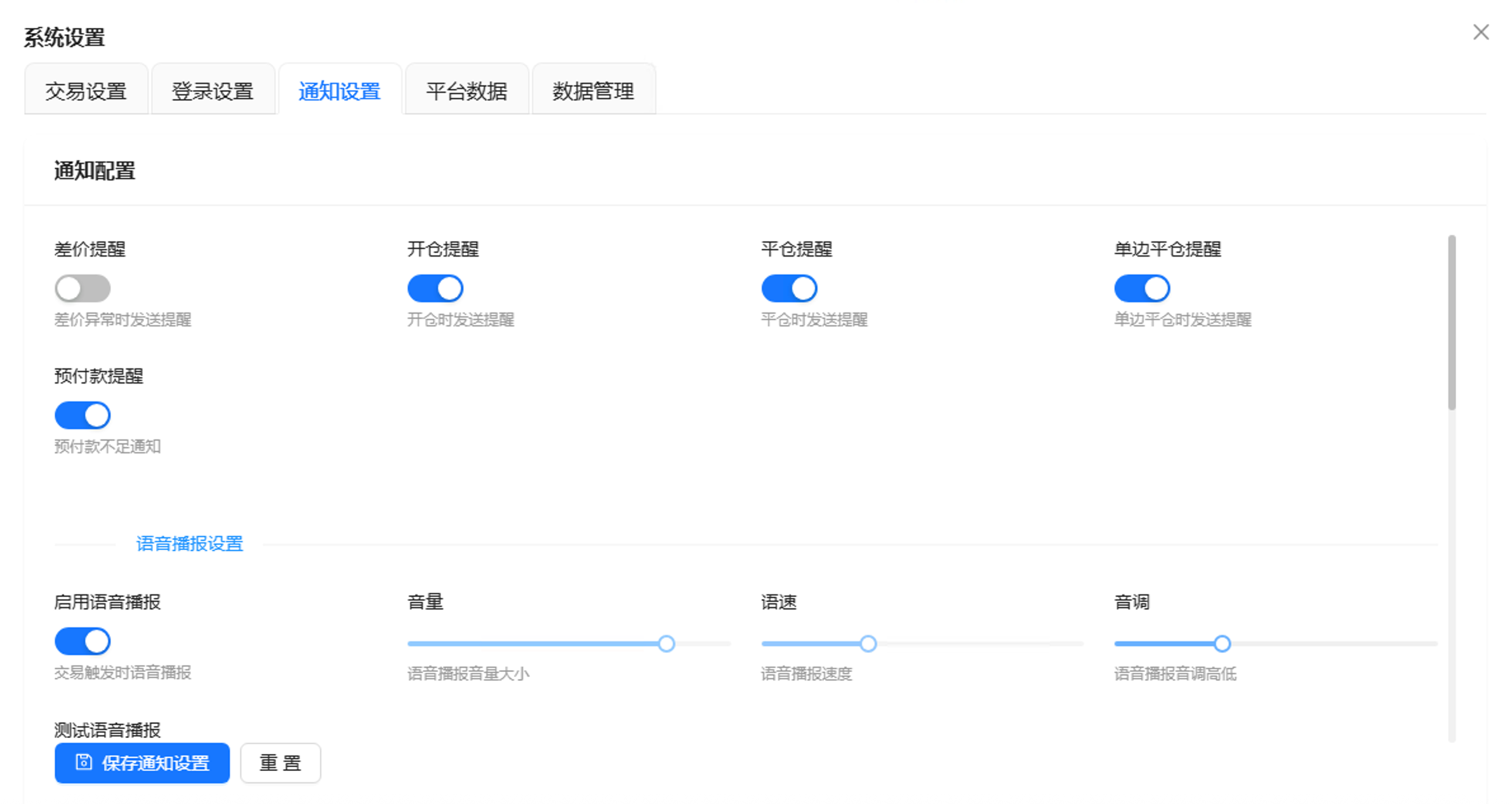
Task: Click the 通知配置 heading
Action: coord(95,171)
